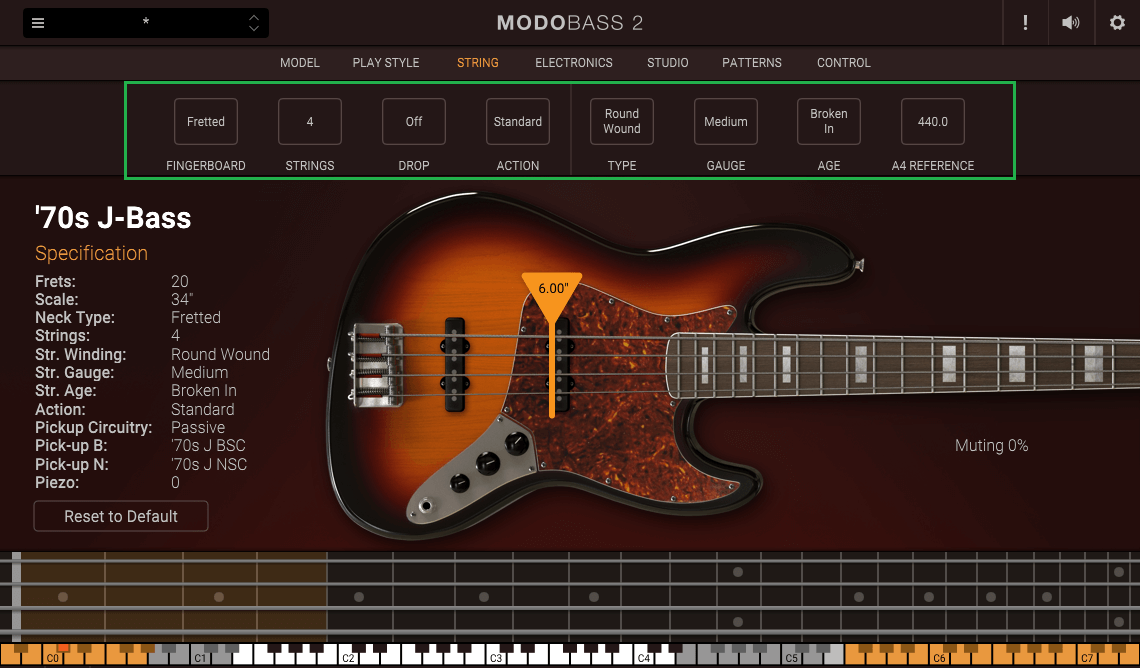Screen dimensions: 1140x668
Task: Click the Pick-up B value '70s J BSC
Action: click(x=208, y=446)
